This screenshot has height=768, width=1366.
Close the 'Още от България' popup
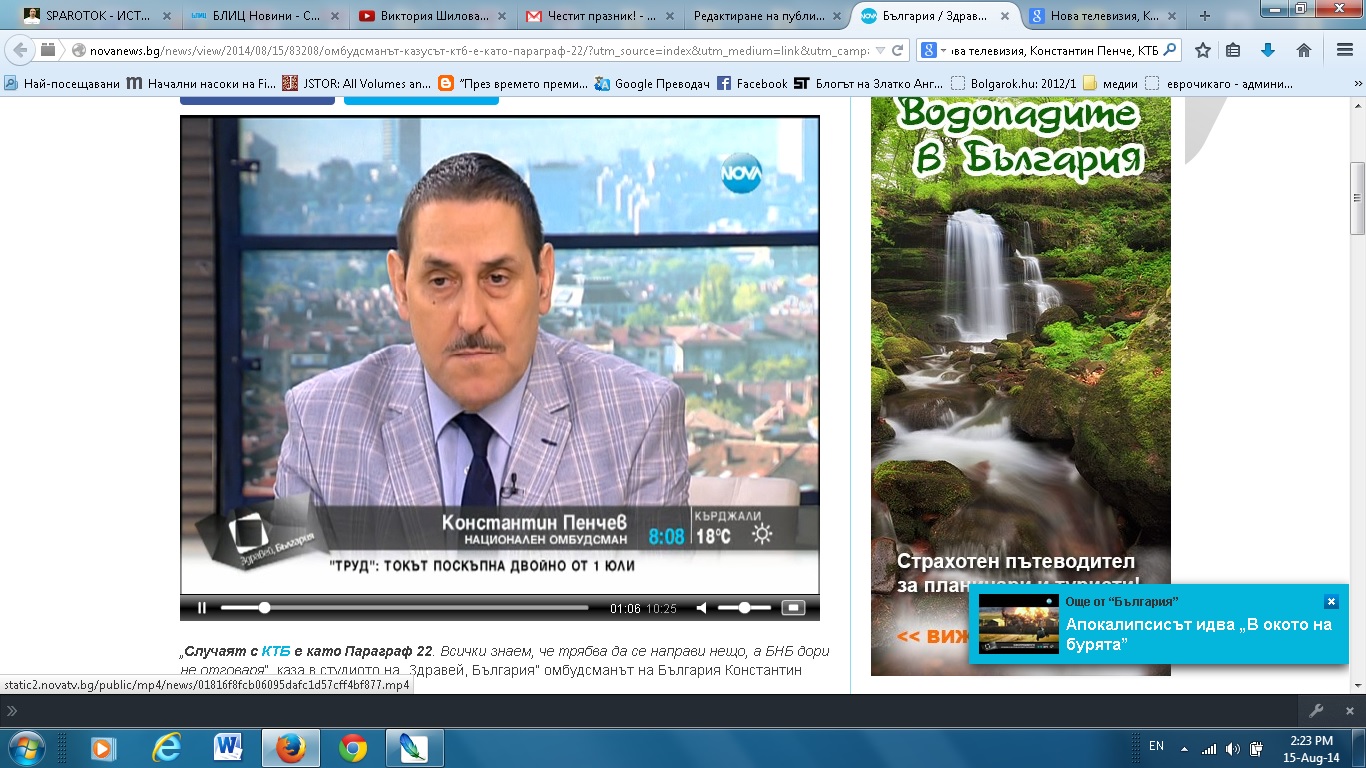point(1331,602)
